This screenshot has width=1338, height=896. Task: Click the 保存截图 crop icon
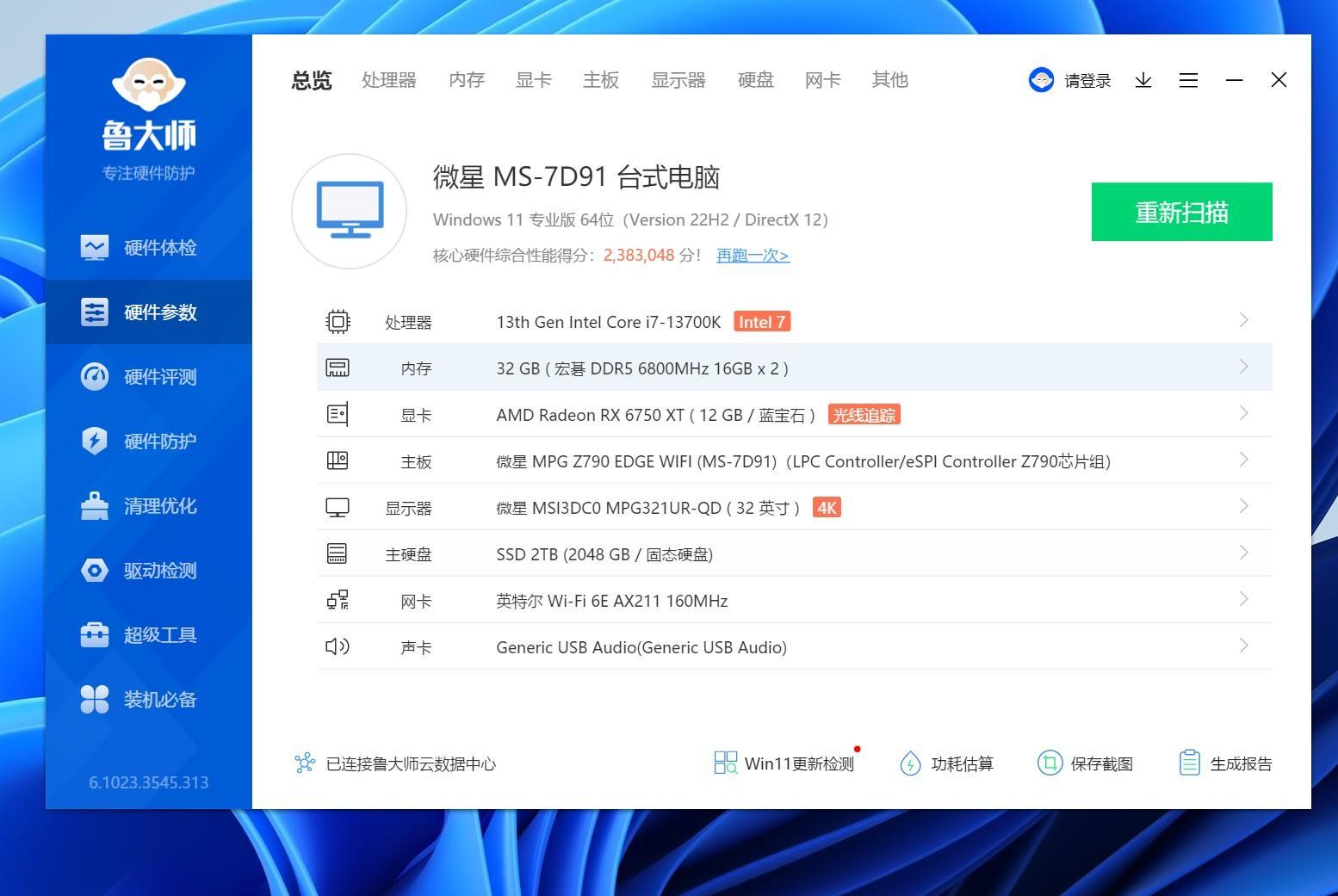click(1050, 763)
